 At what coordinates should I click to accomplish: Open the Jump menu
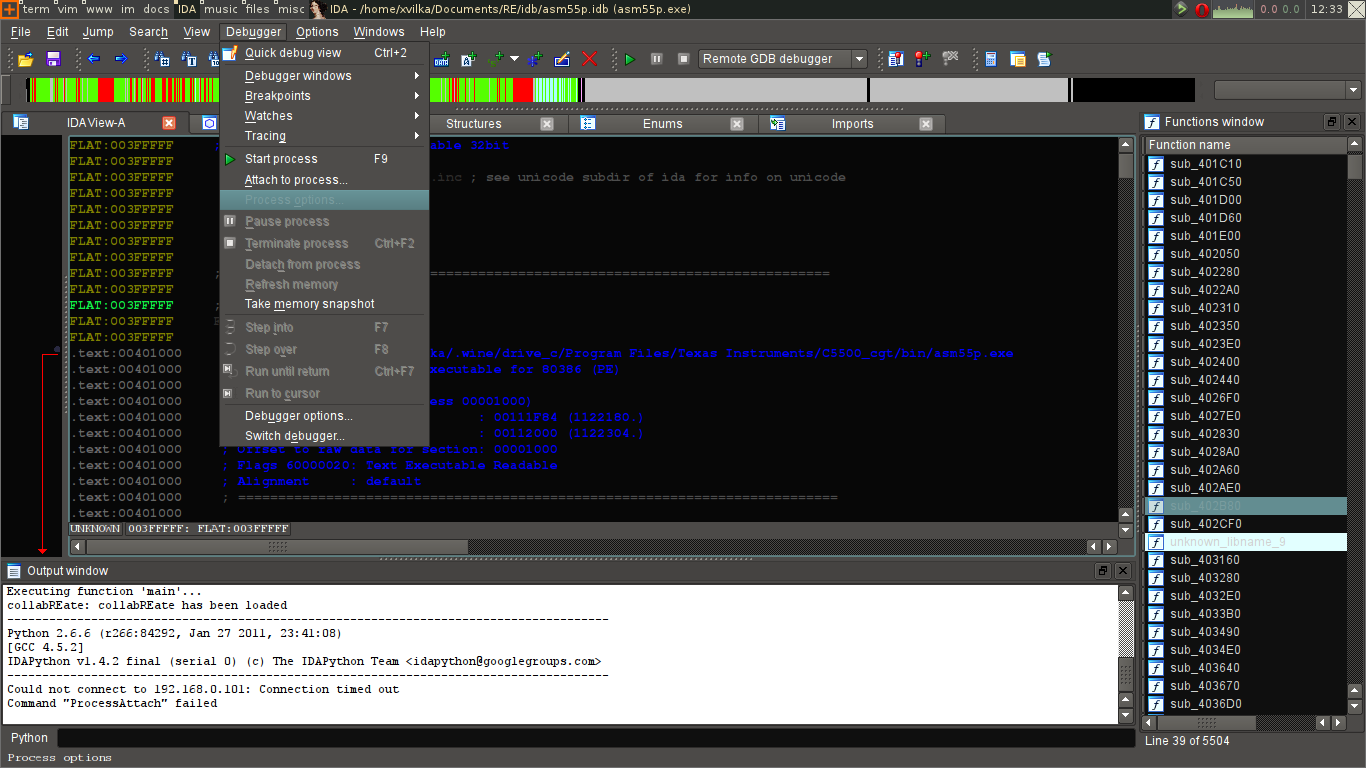click(x=98, y=32)
